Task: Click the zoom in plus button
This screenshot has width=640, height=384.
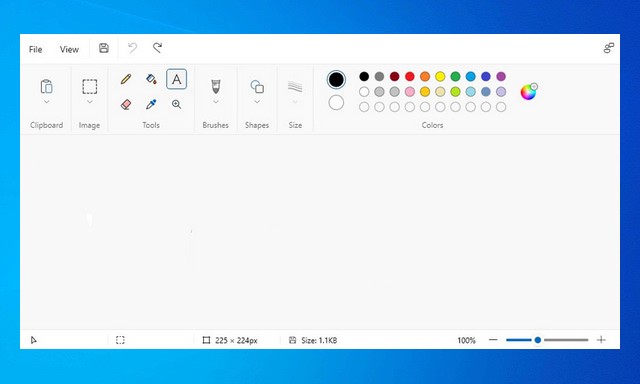Action: 601,340
